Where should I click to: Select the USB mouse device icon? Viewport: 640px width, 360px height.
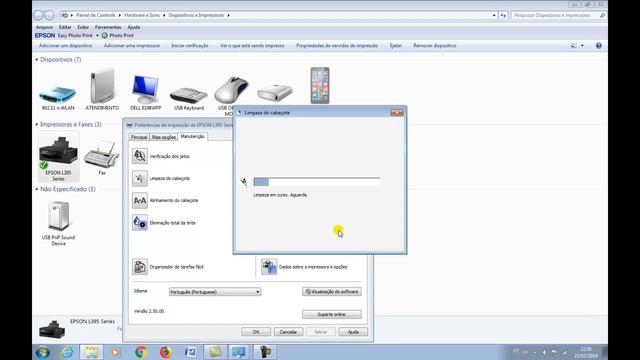point(231,90)
